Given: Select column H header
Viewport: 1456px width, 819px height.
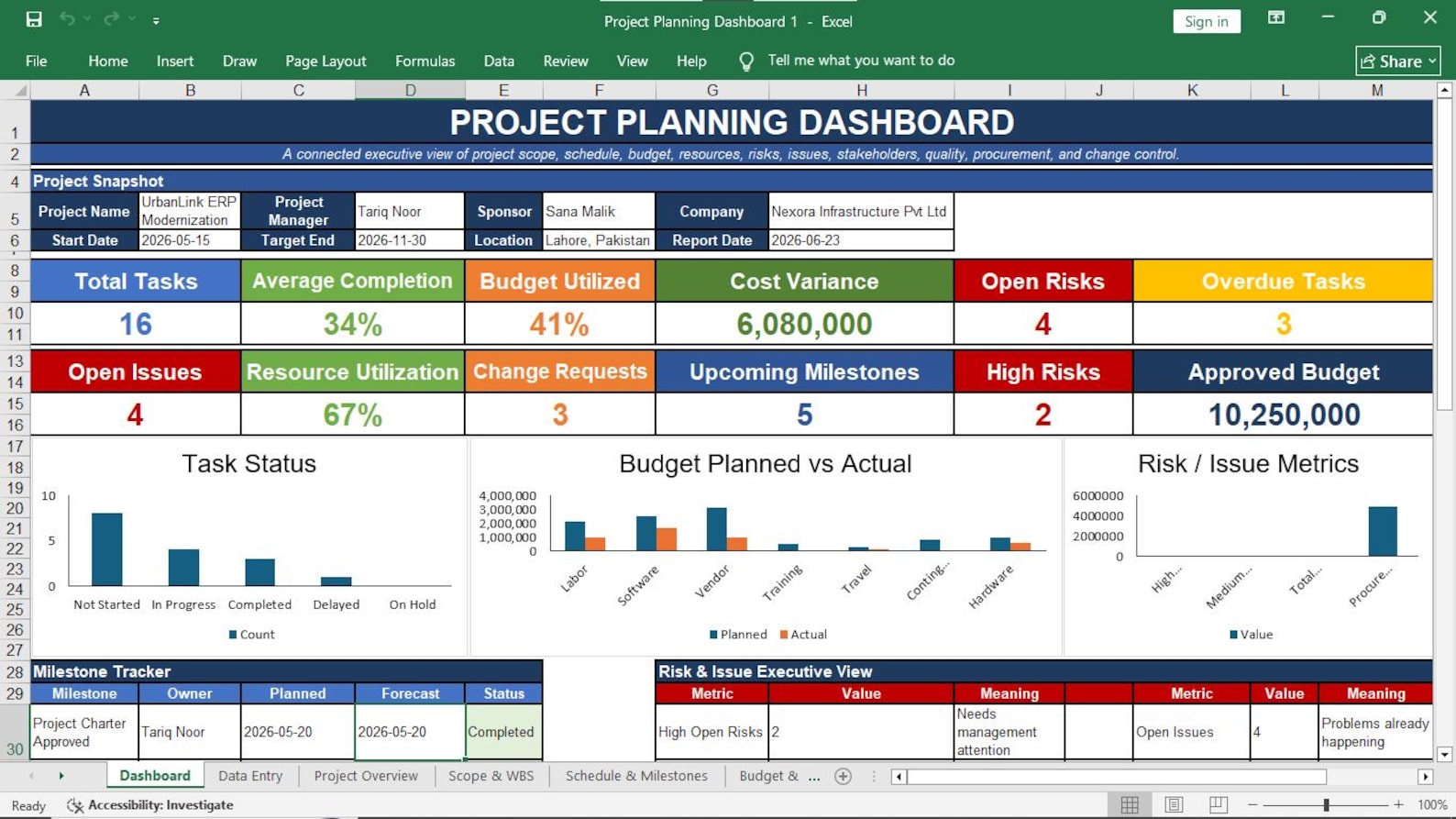Looking at the screenshot, I should 862,90.
